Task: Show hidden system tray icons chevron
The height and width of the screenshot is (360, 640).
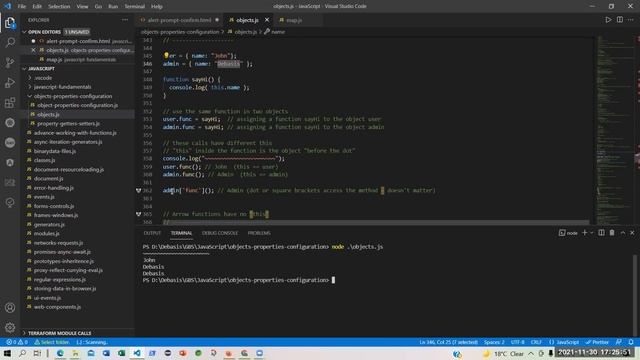Action: pos(531,353)
